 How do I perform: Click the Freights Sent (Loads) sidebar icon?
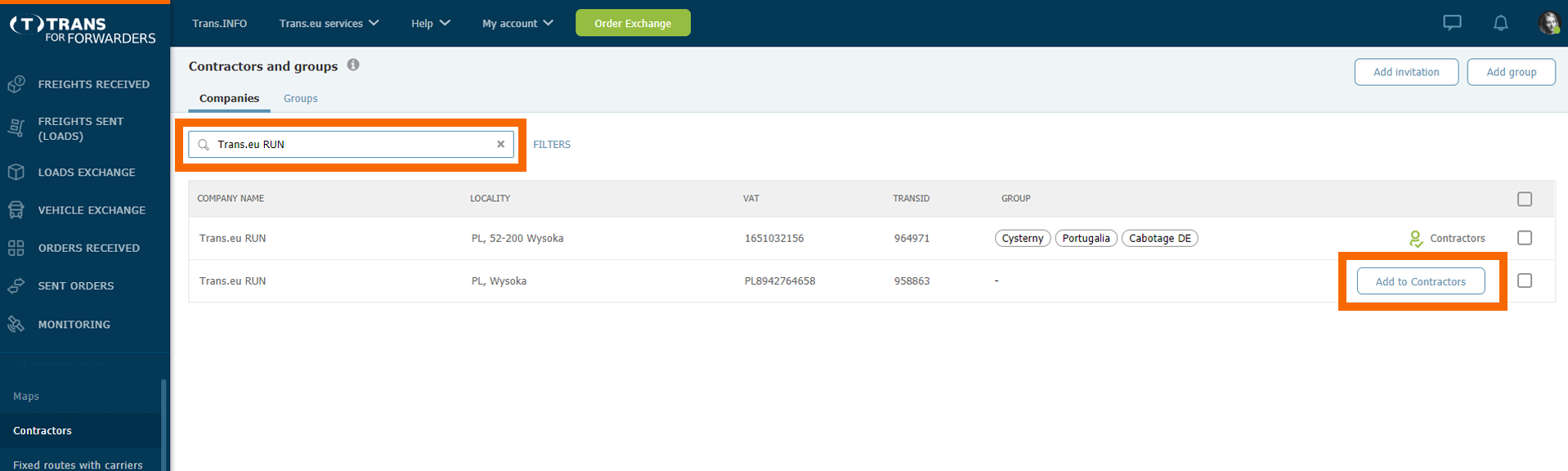(x=16, y=128)
